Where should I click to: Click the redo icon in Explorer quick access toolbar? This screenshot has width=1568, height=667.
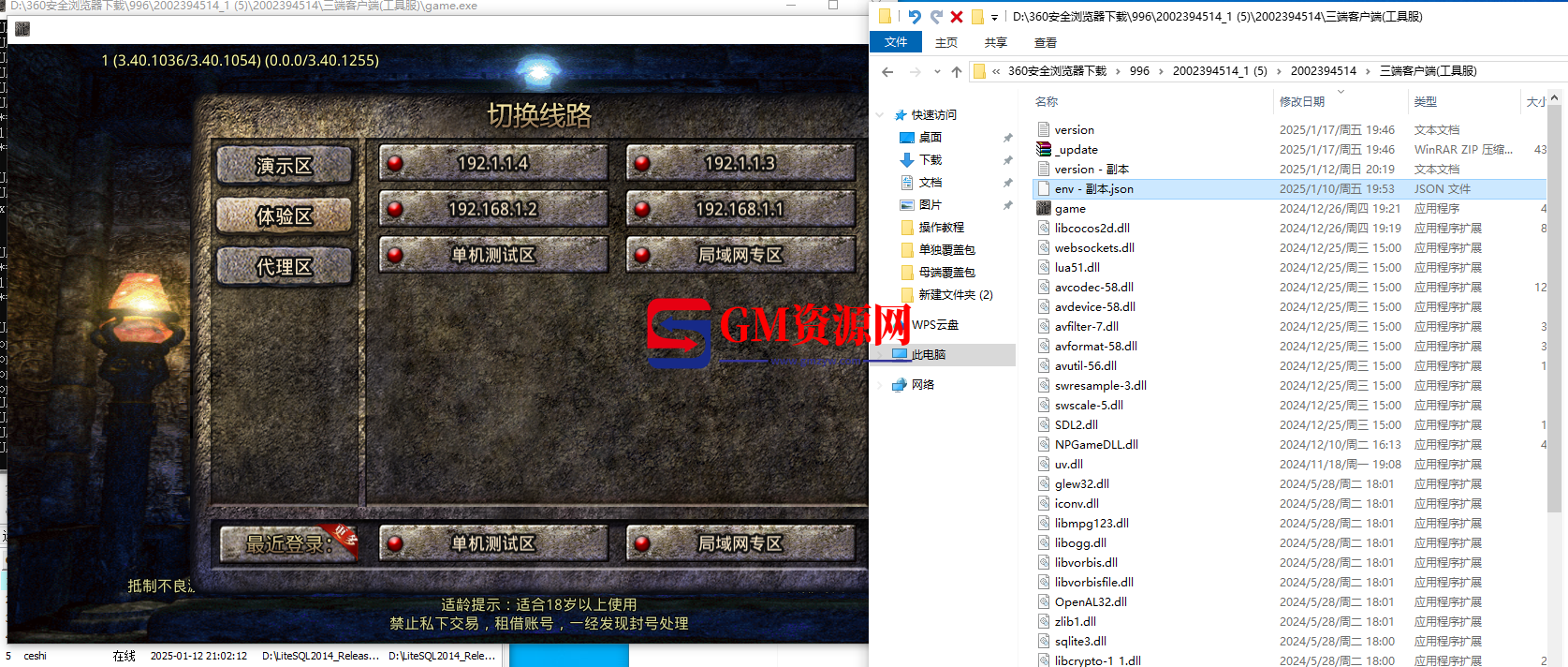click(936, 16)
